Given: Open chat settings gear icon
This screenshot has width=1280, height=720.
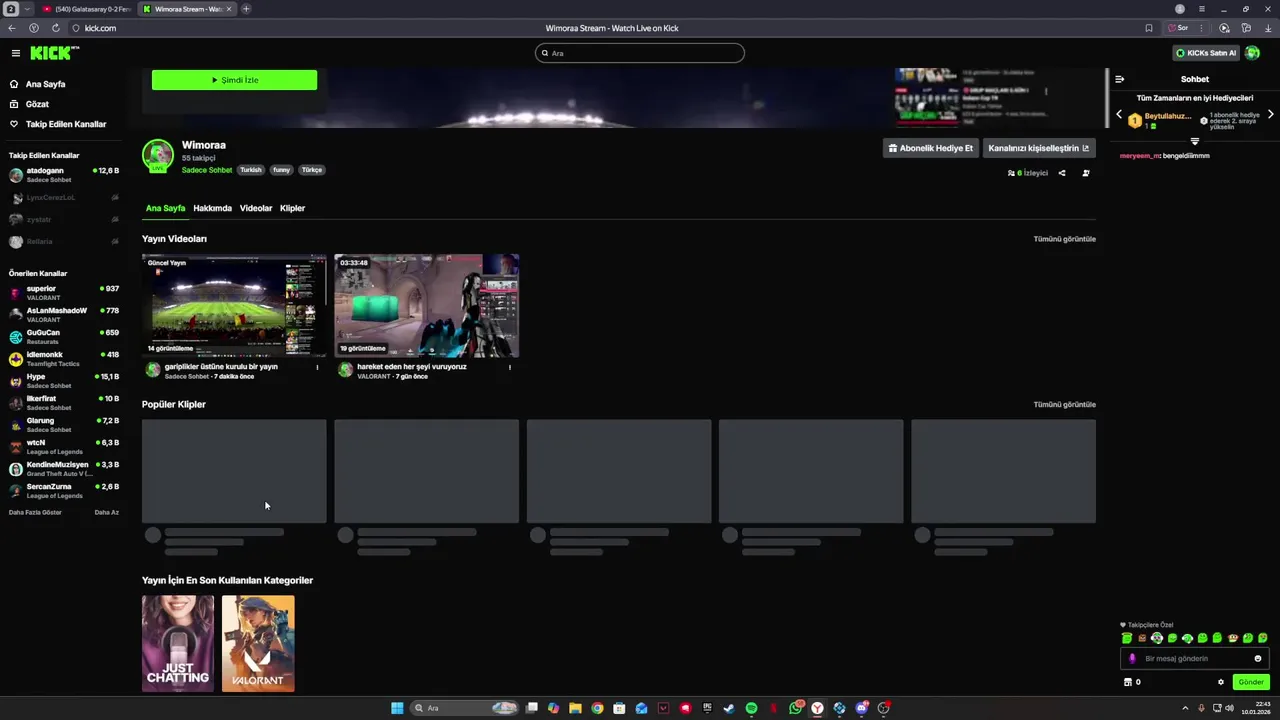Looking at the screenshot, I should pyautogui.click(x=1221, y=682).
